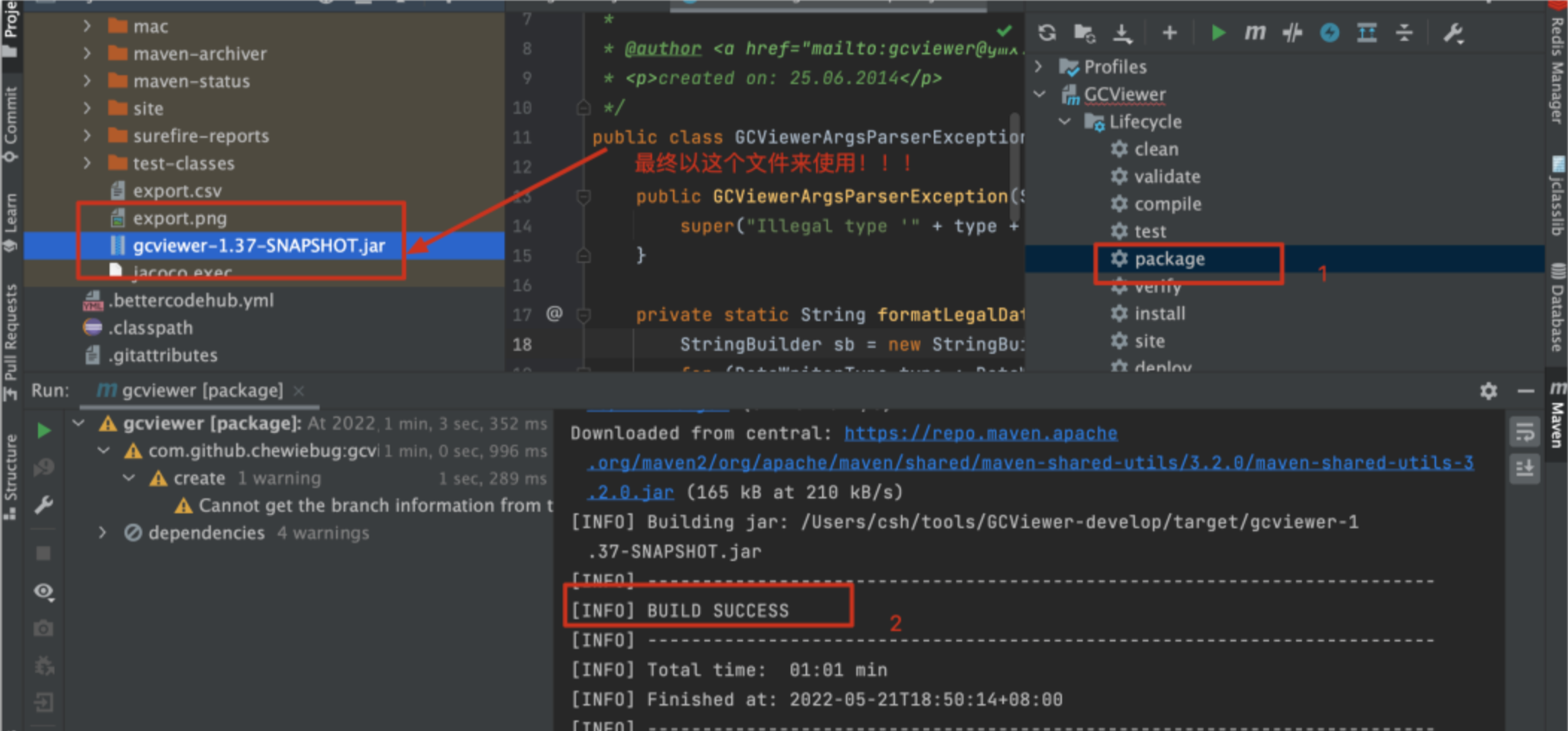Click Collapse All icon in Maven toolbar
This screenshot has width=1568, height=731.
pyautogui.click(x=1404, y=33)
